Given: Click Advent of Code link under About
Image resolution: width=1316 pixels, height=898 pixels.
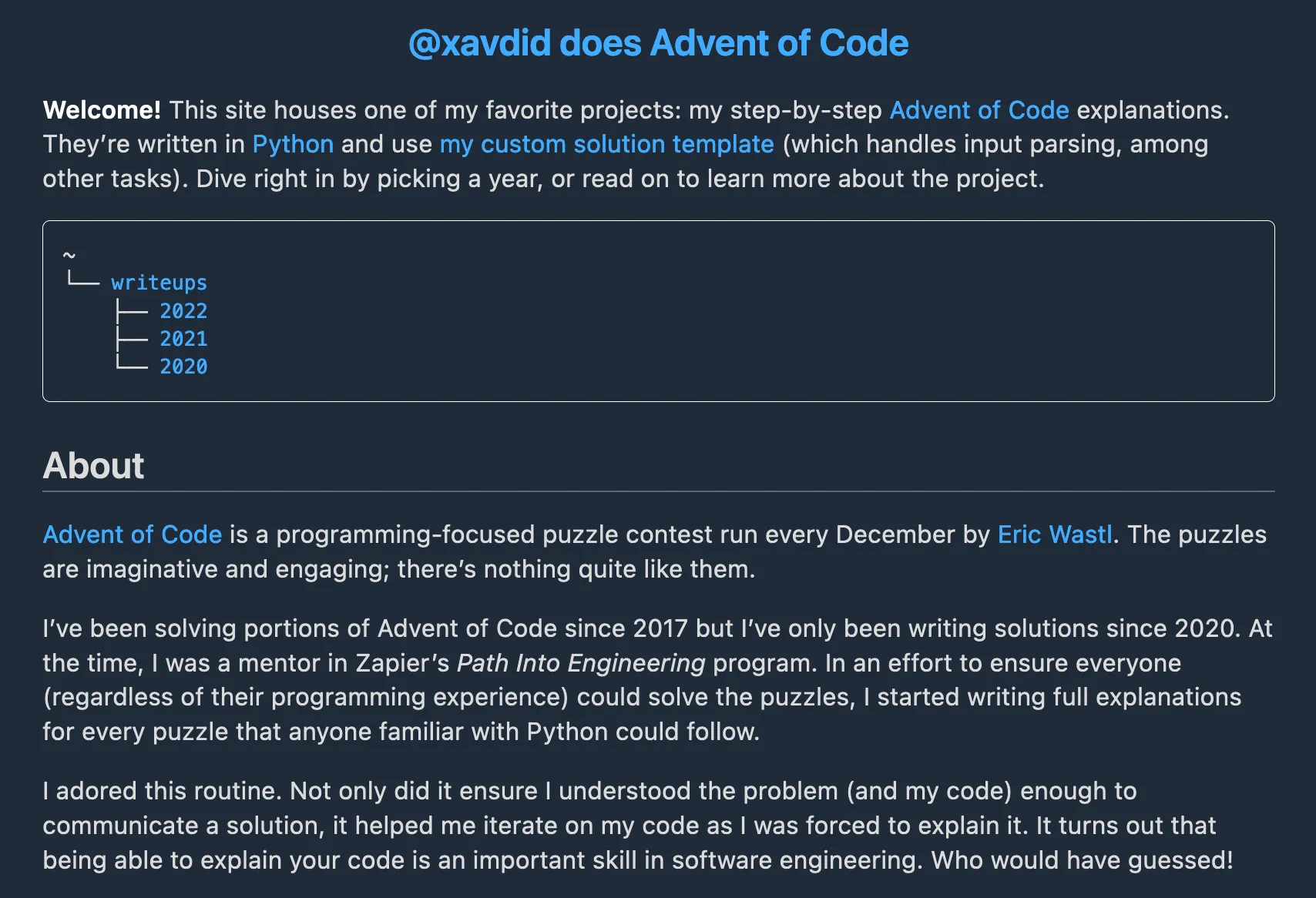Looking at the screenshot, I should click(132, 534).
